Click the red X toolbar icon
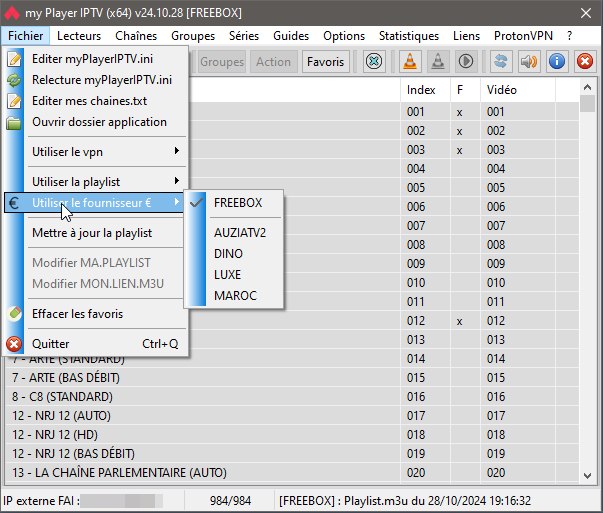This screenshot has width=603, height=513. click(585, 62)
